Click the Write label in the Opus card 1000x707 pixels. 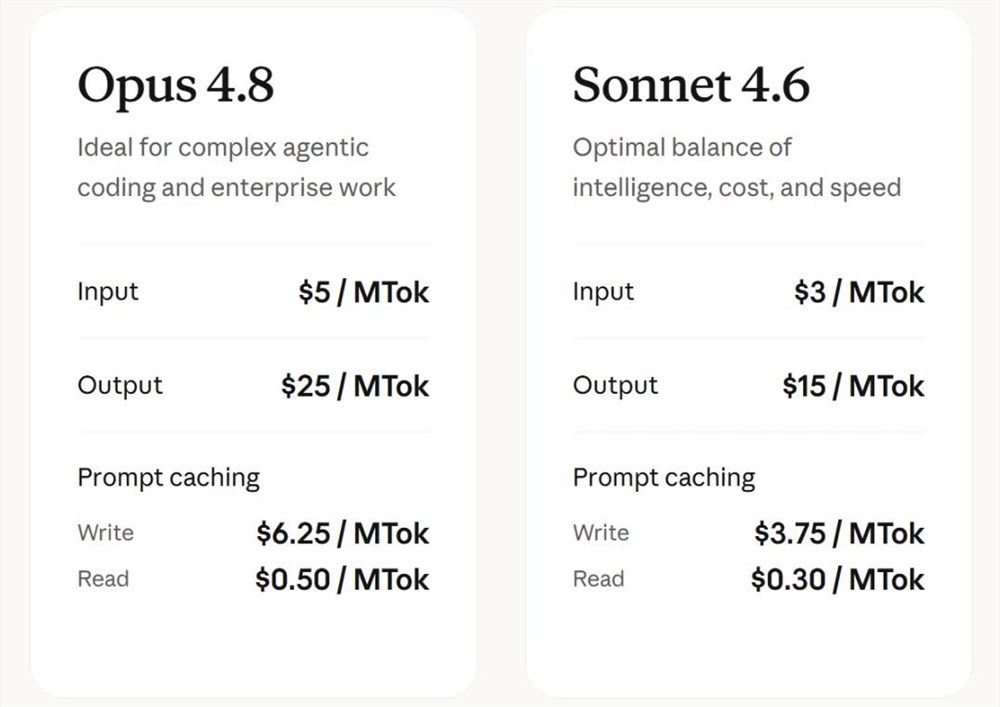coord(106,532)
